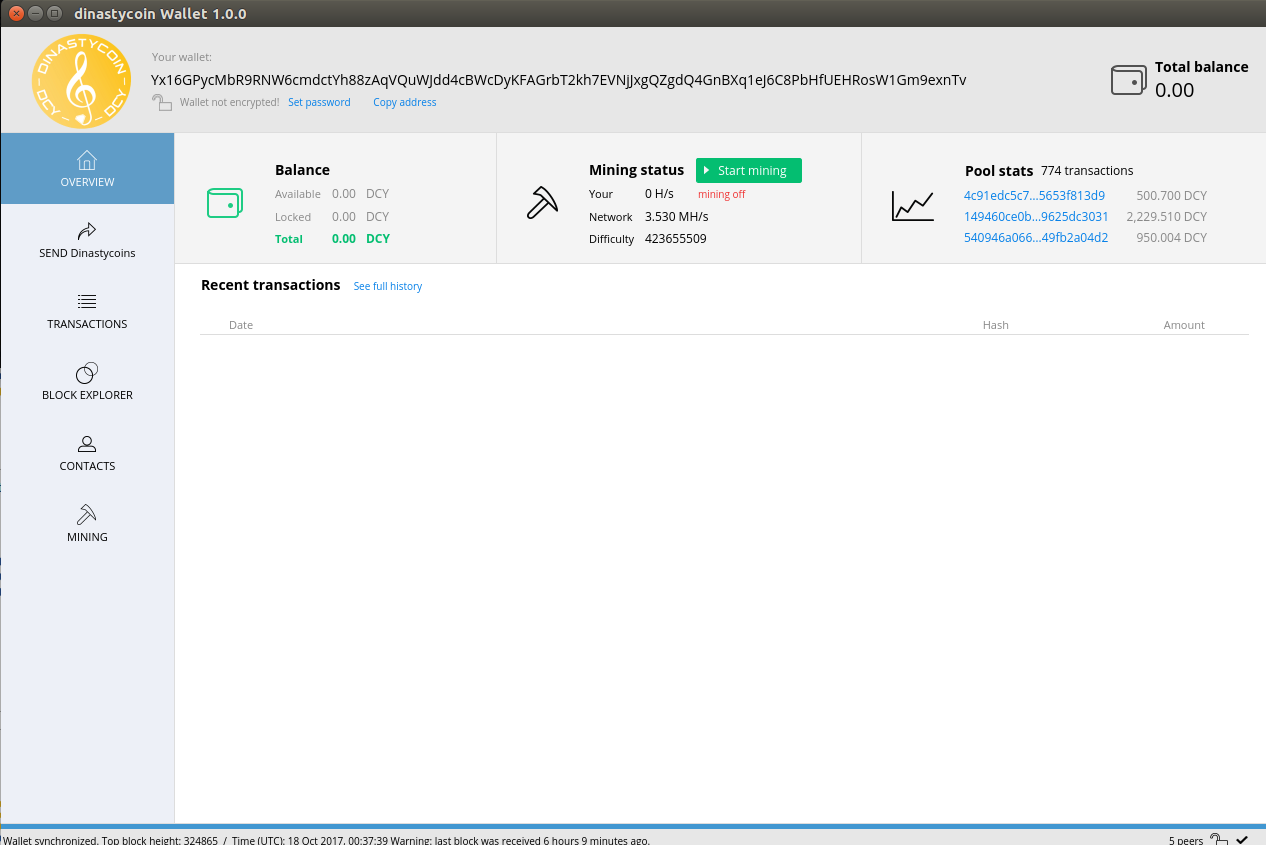This screenshot has height=845, width=1266.
Task: Open the Contacts person icon
Action: (x=87, y=443)
